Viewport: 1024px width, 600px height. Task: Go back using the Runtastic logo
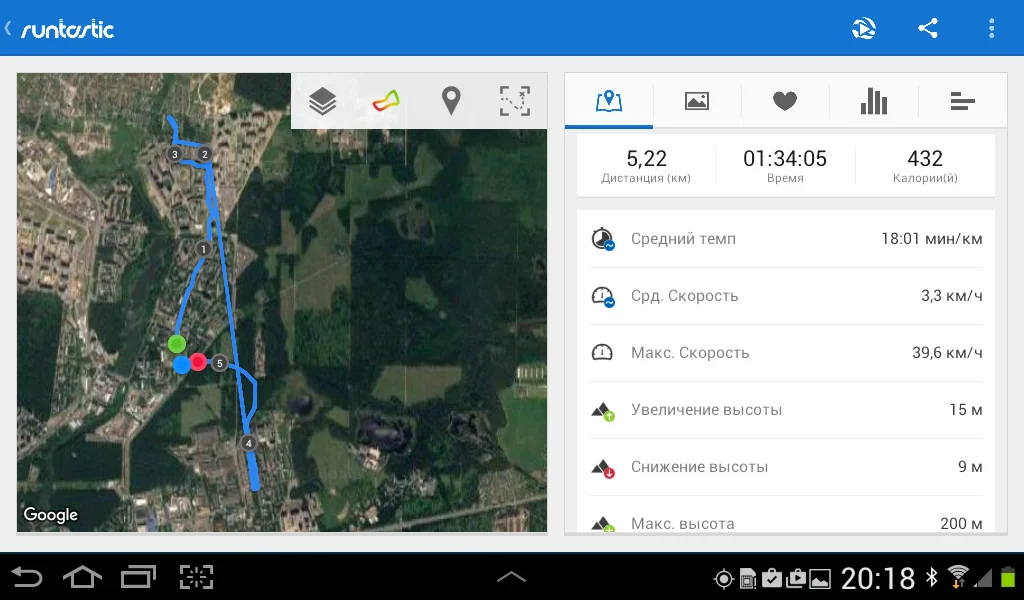coord(60,29)
